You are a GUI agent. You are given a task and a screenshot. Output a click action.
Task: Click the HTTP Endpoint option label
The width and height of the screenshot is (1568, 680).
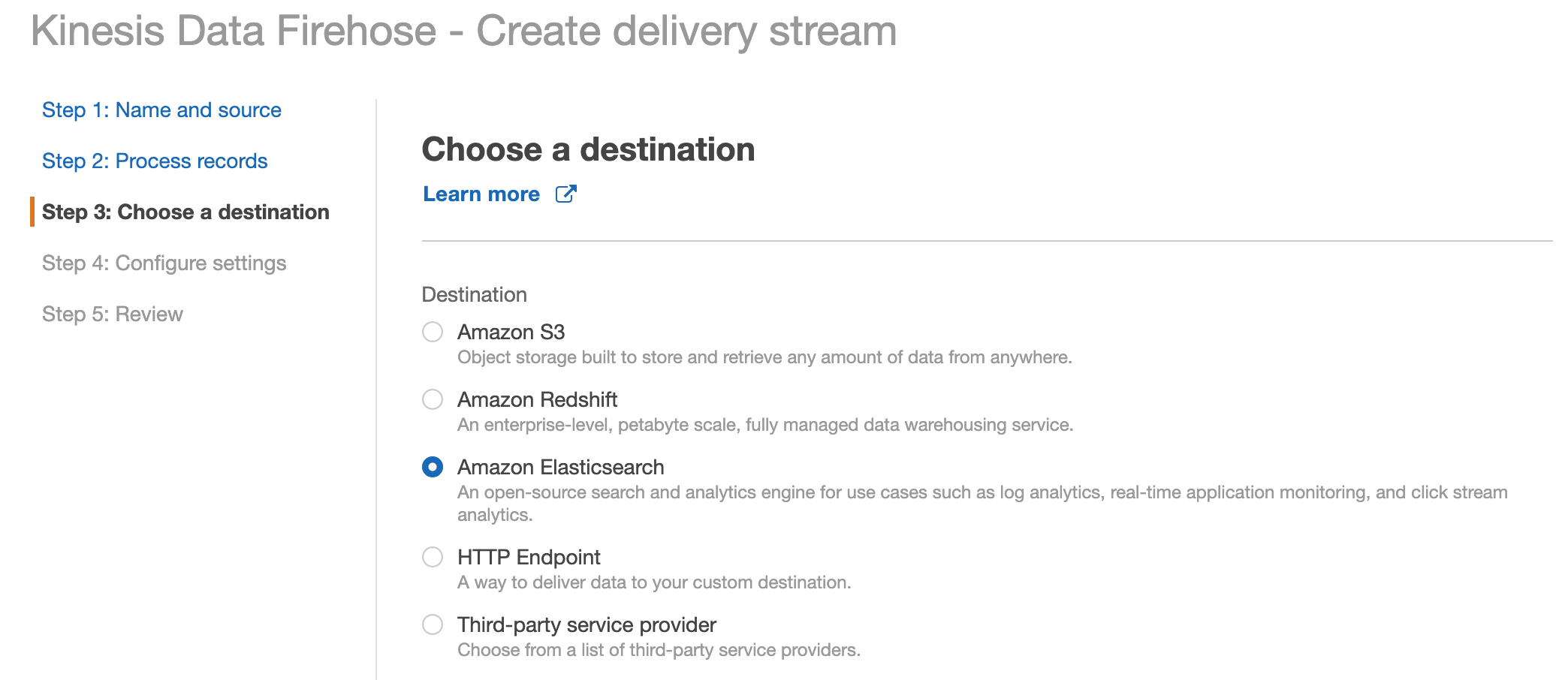[529, 557]
